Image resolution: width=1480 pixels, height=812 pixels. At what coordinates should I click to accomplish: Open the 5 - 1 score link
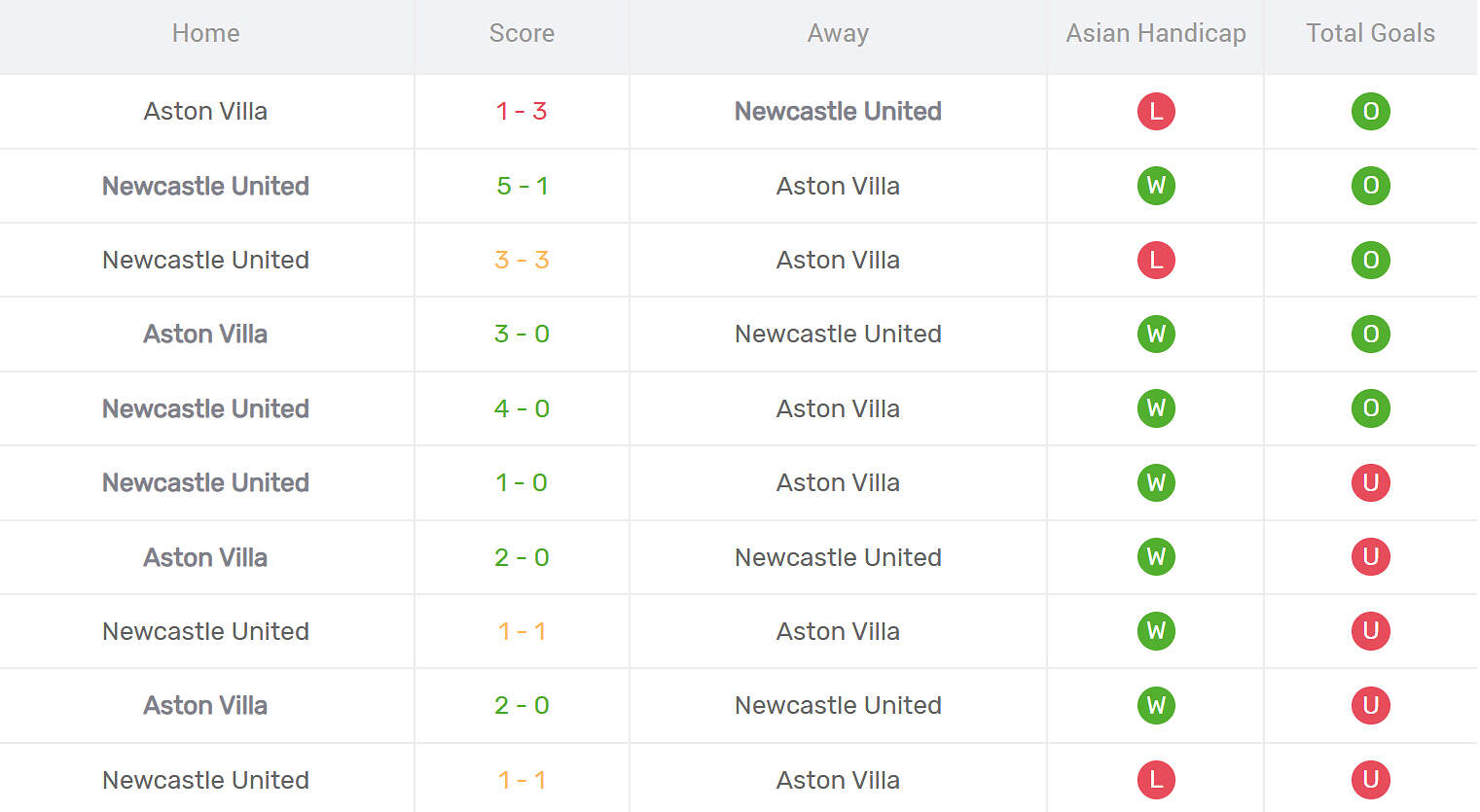(522, 186)
